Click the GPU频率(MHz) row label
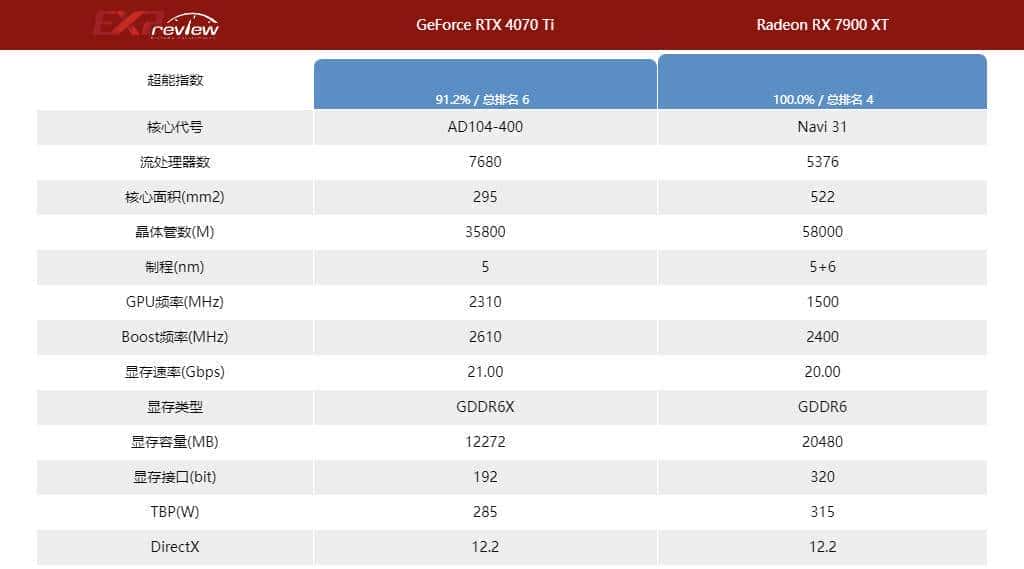The height and width of the screenshot is (569, 1024). coord(175,302)
